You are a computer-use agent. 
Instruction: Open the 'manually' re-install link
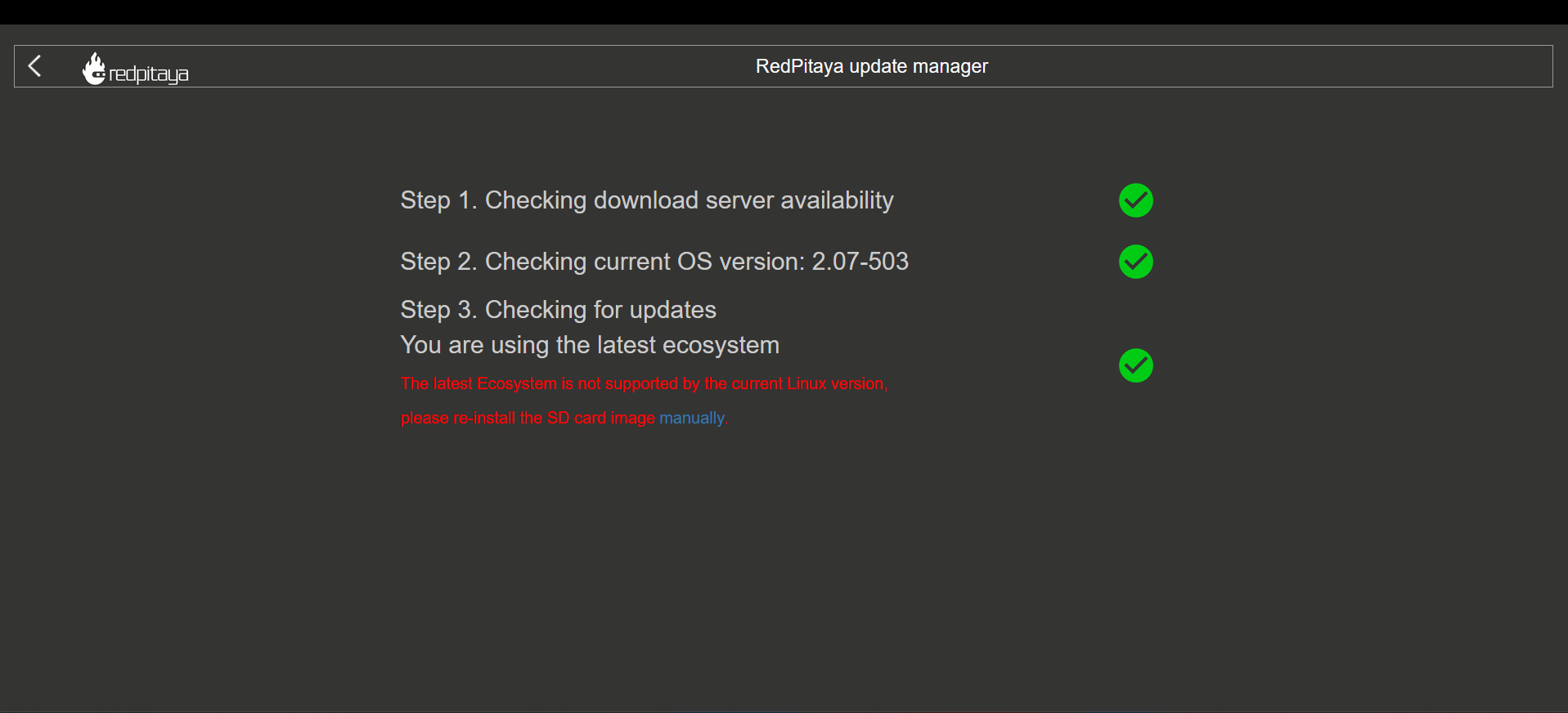click(692, 418)
